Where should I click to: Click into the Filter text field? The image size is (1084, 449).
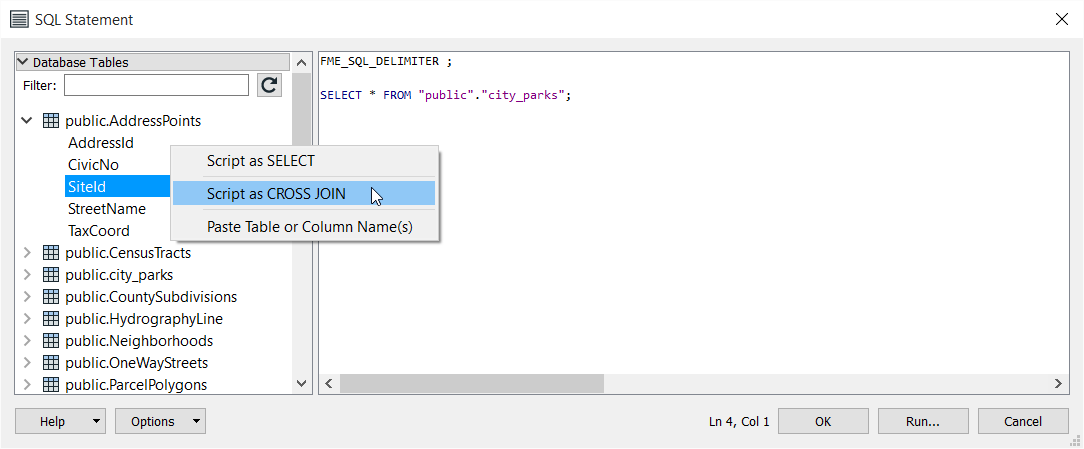156,85
